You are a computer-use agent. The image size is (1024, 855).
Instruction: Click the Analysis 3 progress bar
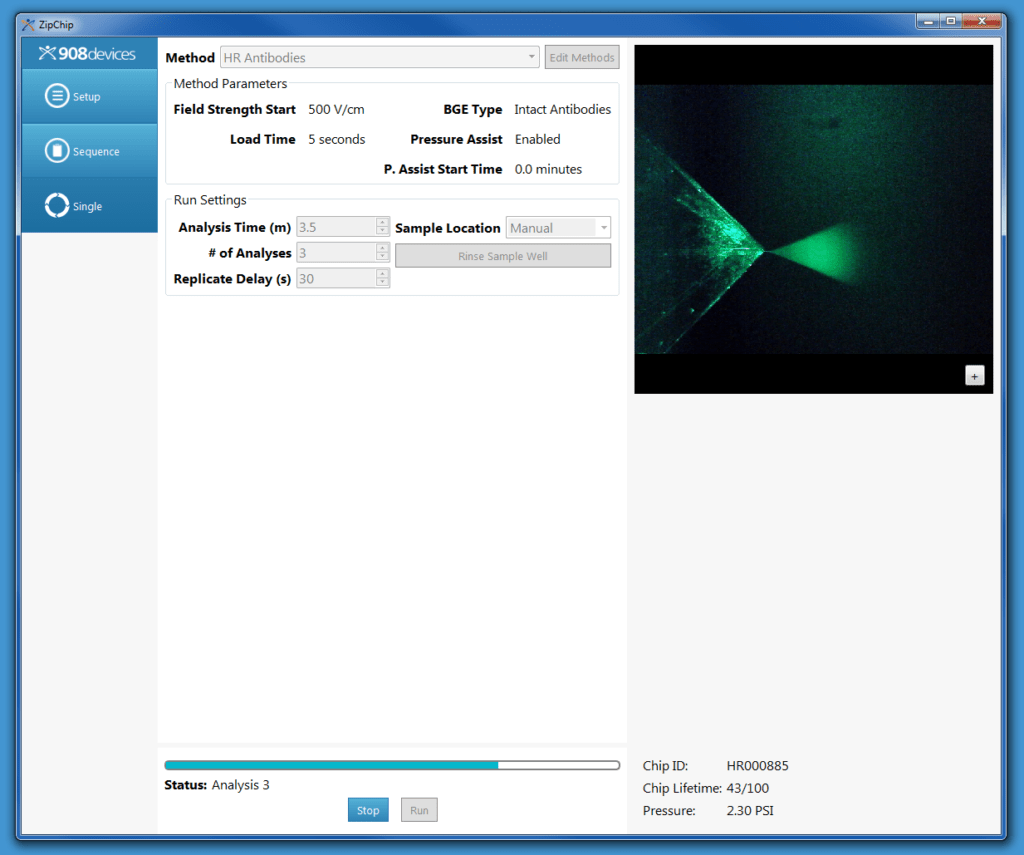[x=391, y=764]
